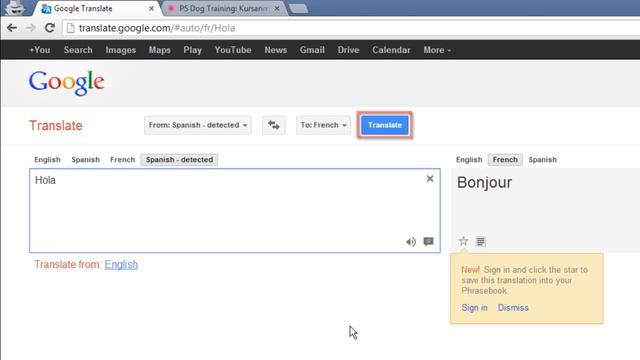Expand the More menu in Google bar

437,50
